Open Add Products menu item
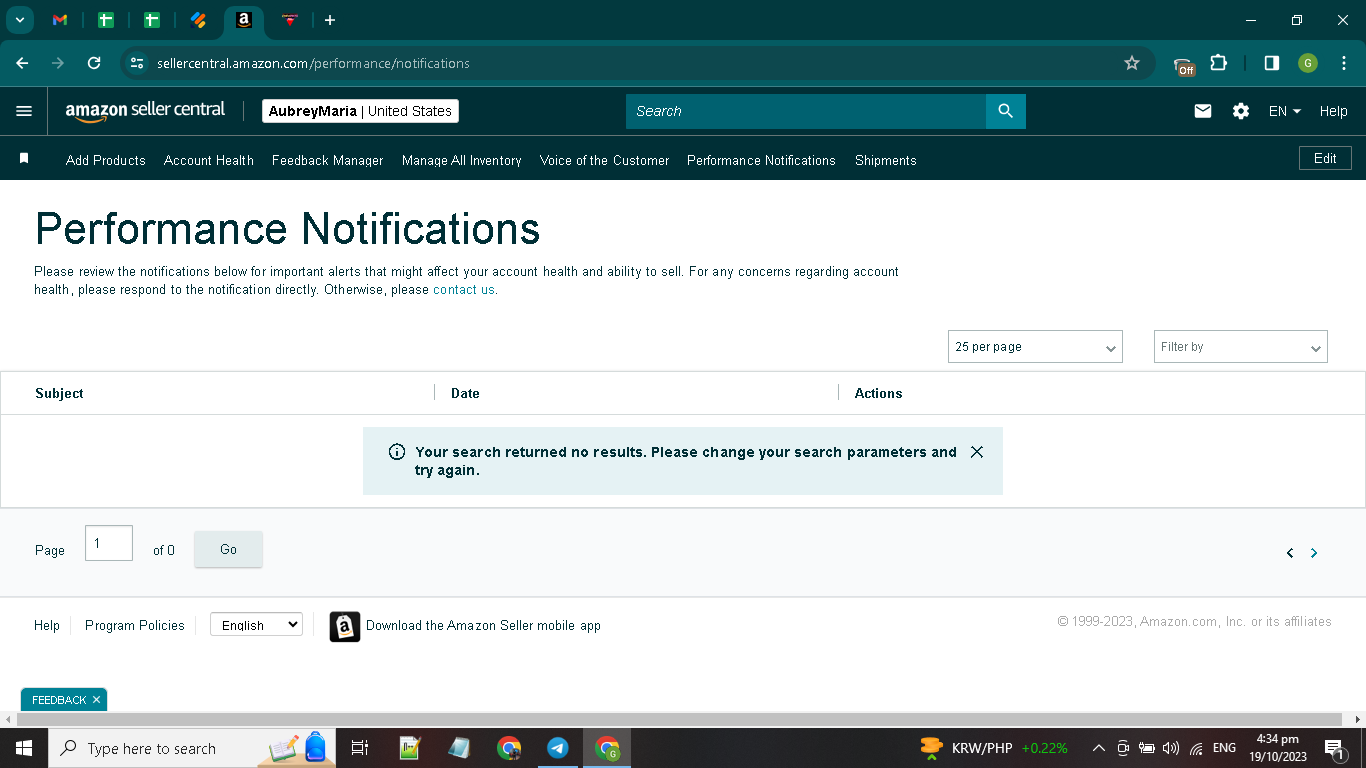Screen dimensions: 1366x768 (x=106, y=160)
